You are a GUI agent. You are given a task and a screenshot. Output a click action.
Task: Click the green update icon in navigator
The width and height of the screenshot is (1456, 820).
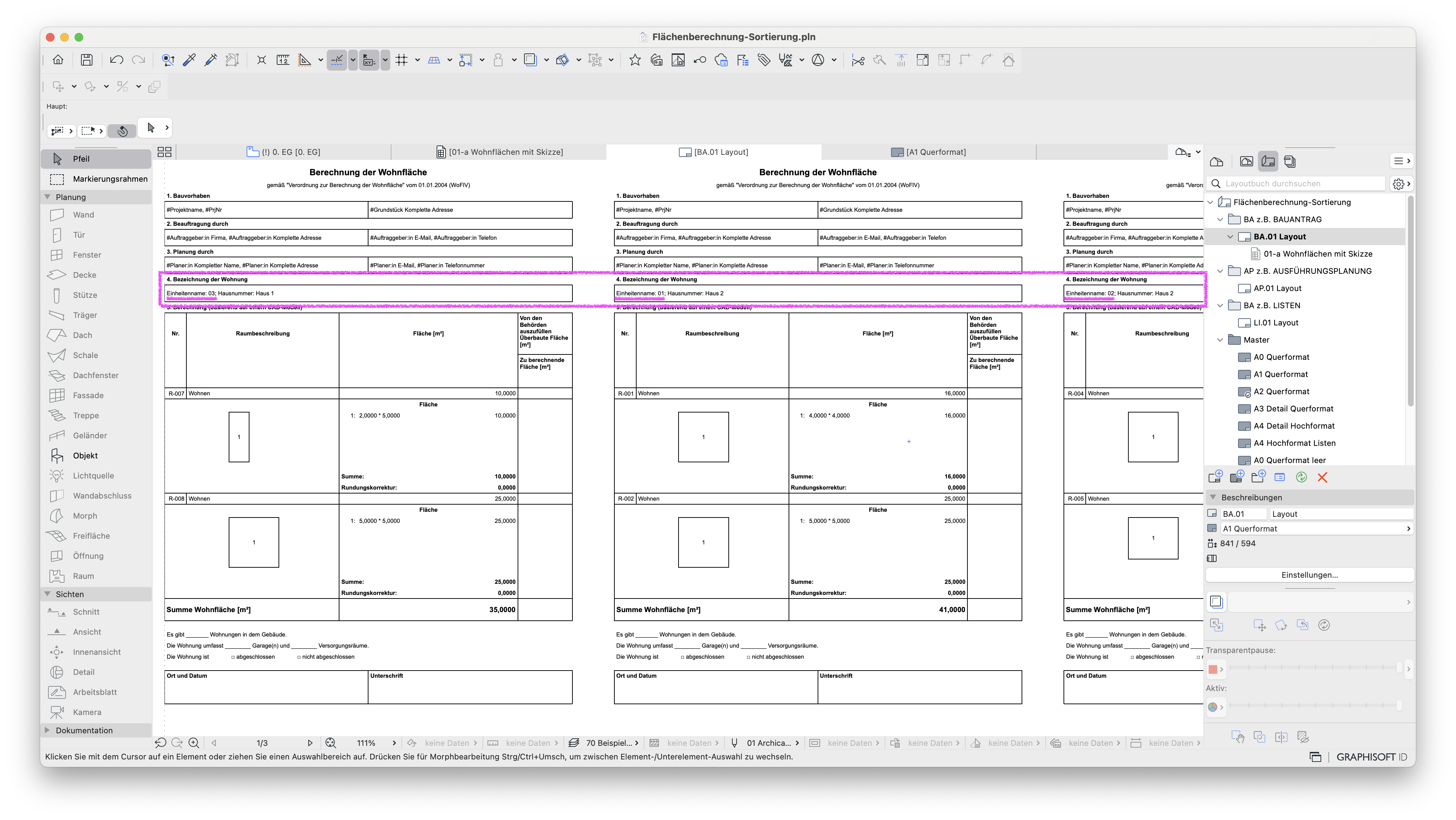[x=1301, y=477]
